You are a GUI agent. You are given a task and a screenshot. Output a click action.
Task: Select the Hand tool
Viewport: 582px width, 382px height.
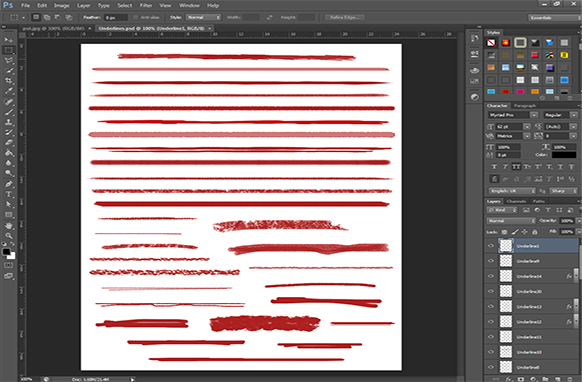click(8, 226)
